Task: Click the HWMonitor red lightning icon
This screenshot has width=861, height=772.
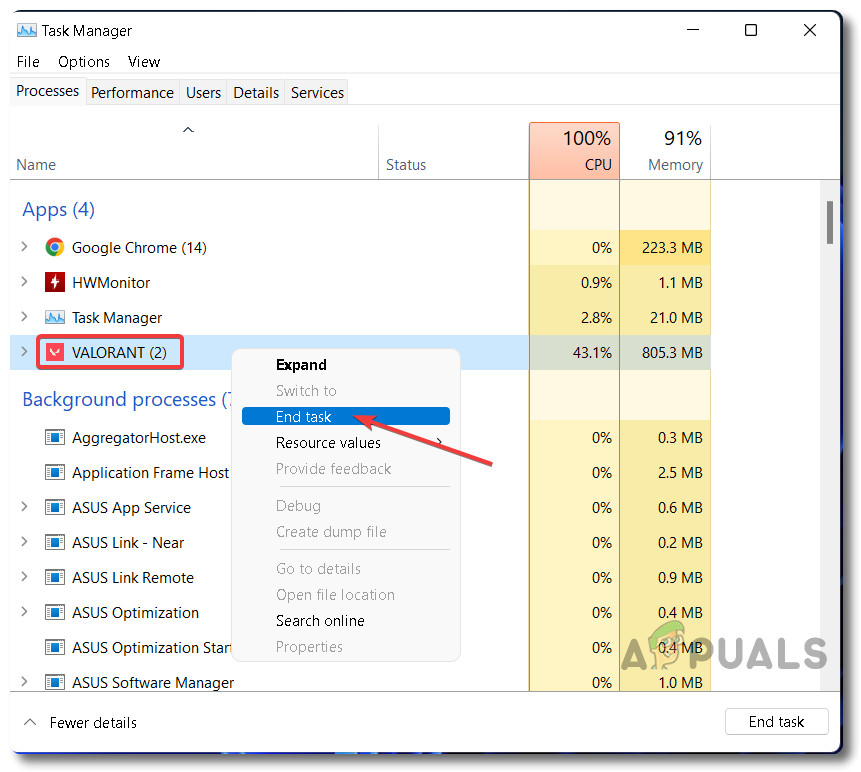Action: click(54, 283)
